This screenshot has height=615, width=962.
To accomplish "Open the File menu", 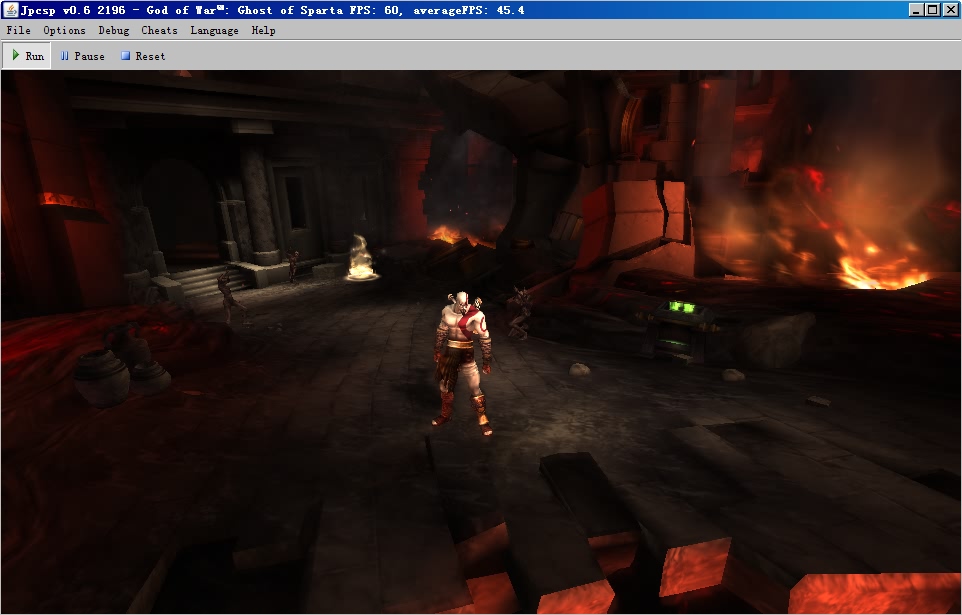I will click(x=18, y=30).
